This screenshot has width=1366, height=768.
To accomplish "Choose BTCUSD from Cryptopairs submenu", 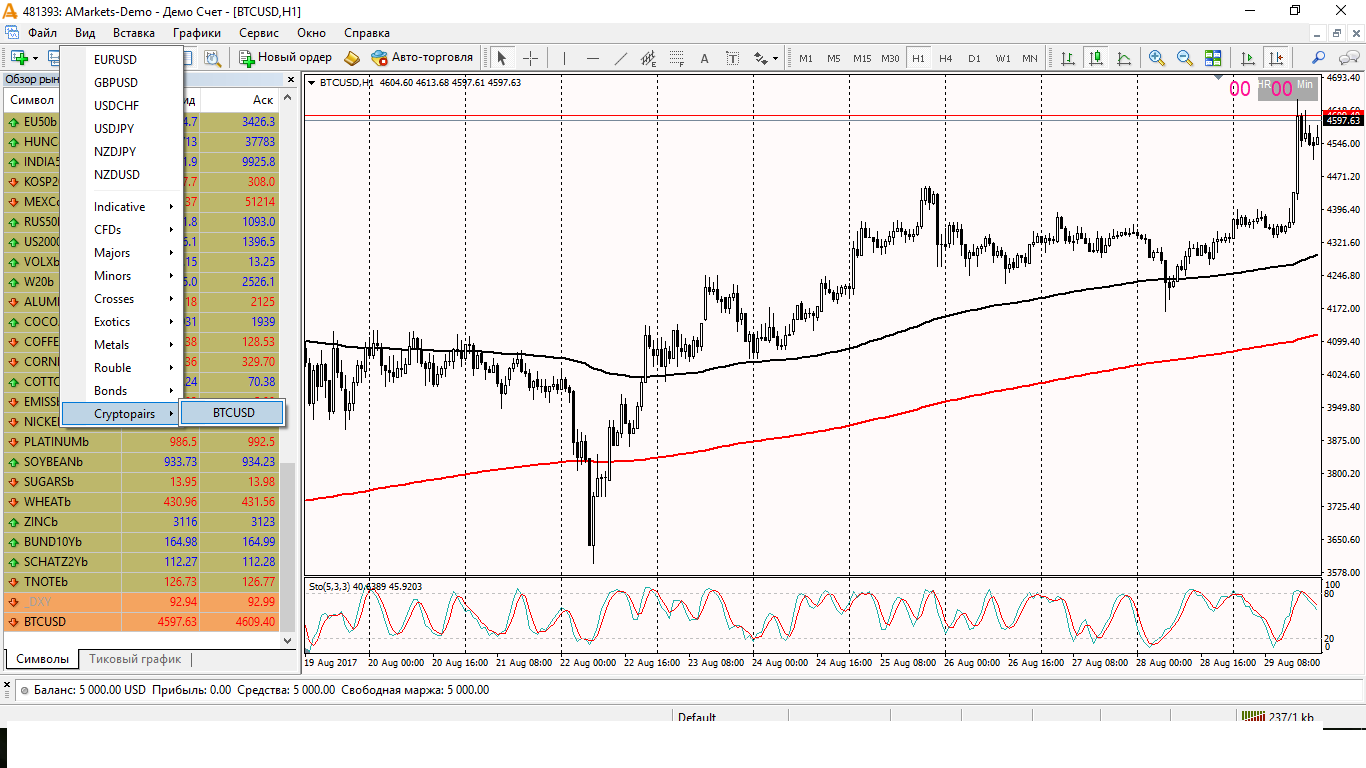I will [233, 413].
